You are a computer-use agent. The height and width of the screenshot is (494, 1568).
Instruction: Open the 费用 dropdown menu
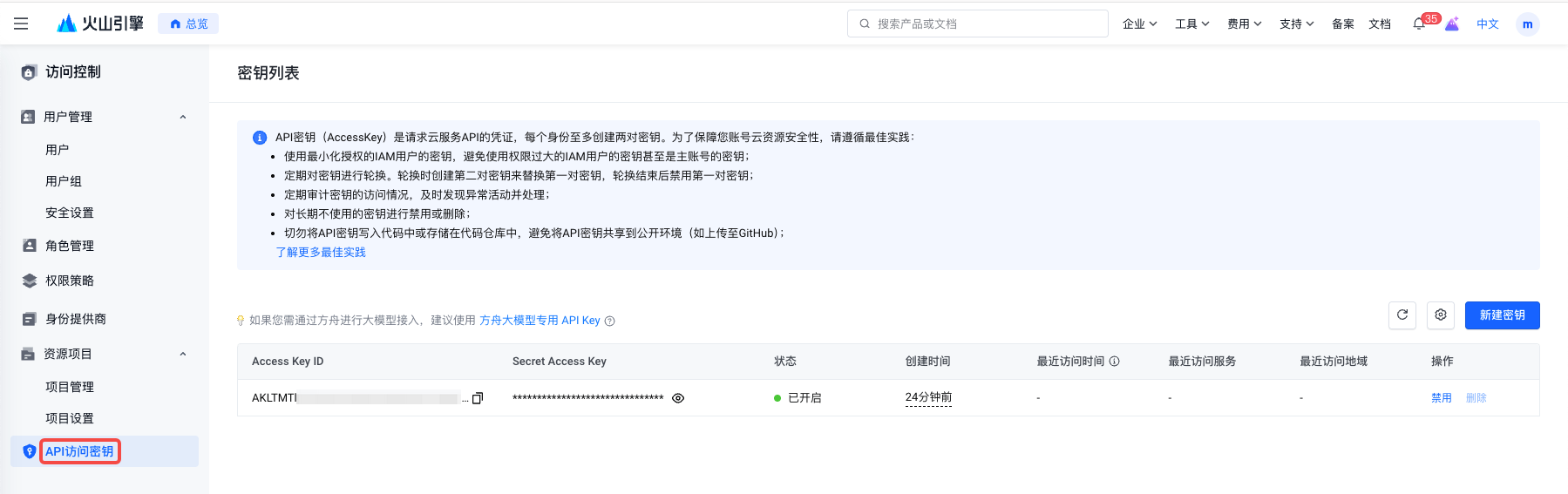click(x=1244, y=24)
